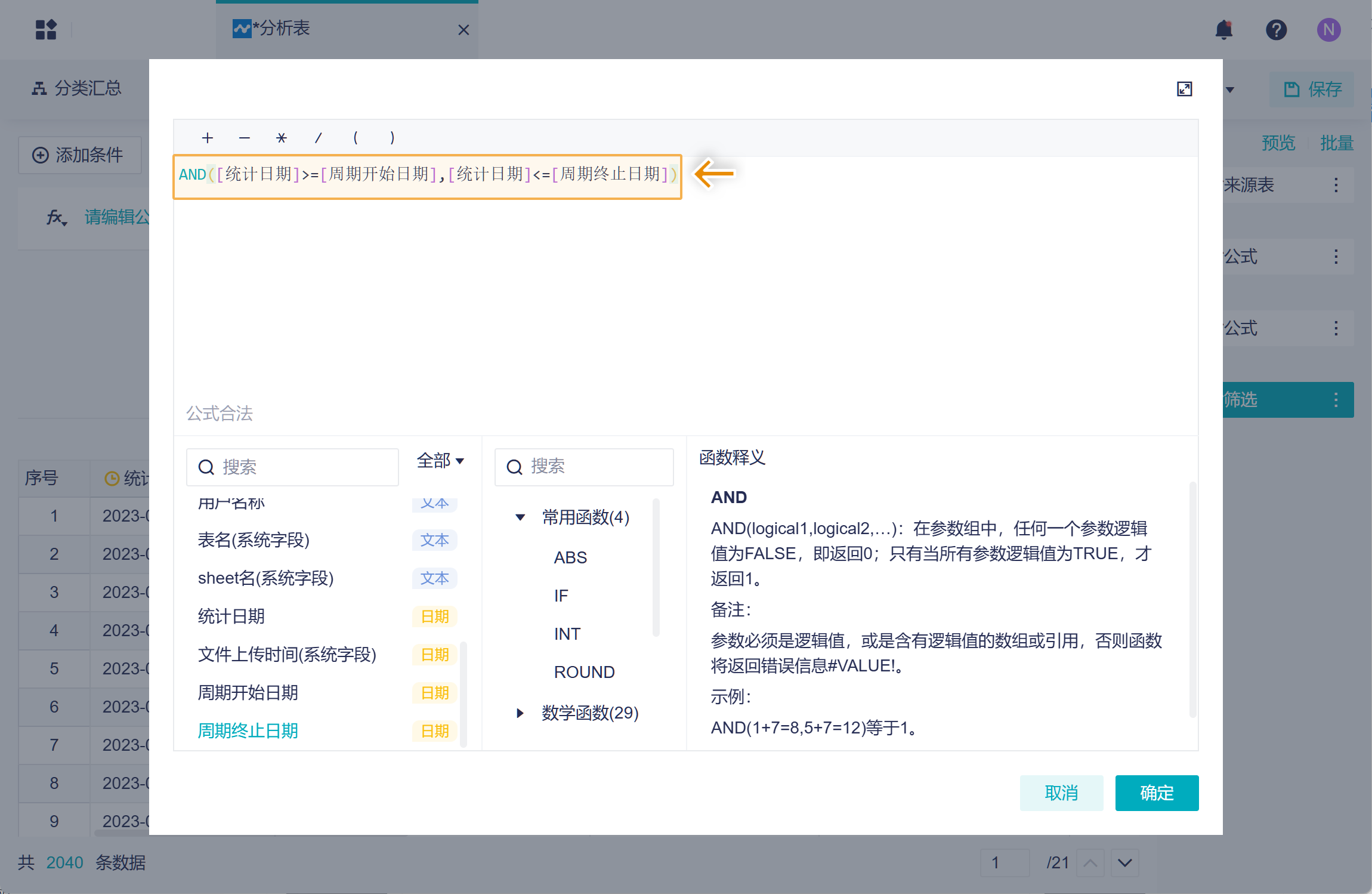
Task: Insert the left parenthesis symbol
Action: pyautogui.click(x=356, y=138)
